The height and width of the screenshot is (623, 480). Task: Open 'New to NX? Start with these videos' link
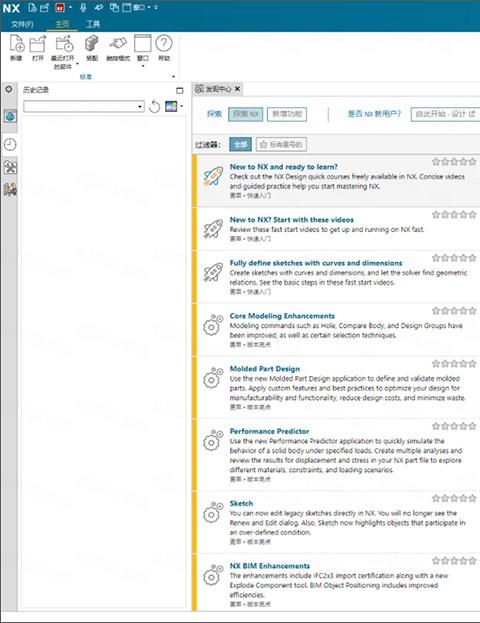coord(292,220)
